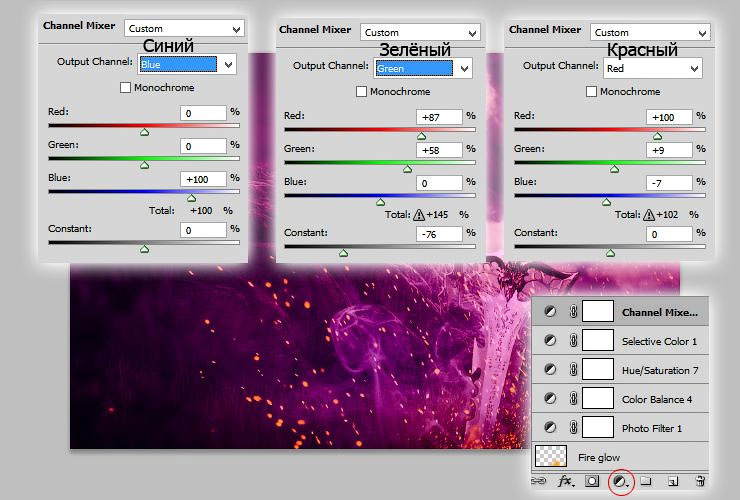The image size is (740, 500).
Task: Select the Fire glow layer
Action: (x=620, y=457)
